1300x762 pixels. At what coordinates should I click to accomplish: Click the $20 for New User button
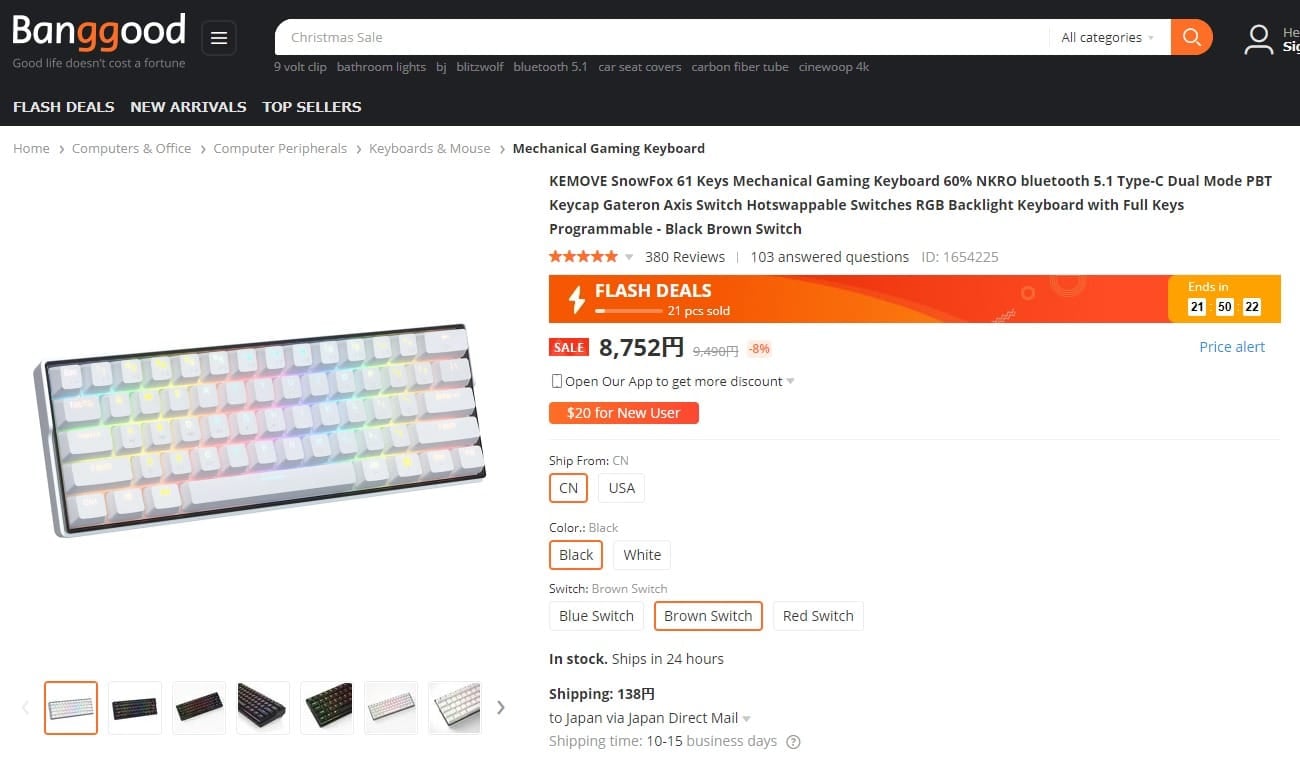point(623,413)
